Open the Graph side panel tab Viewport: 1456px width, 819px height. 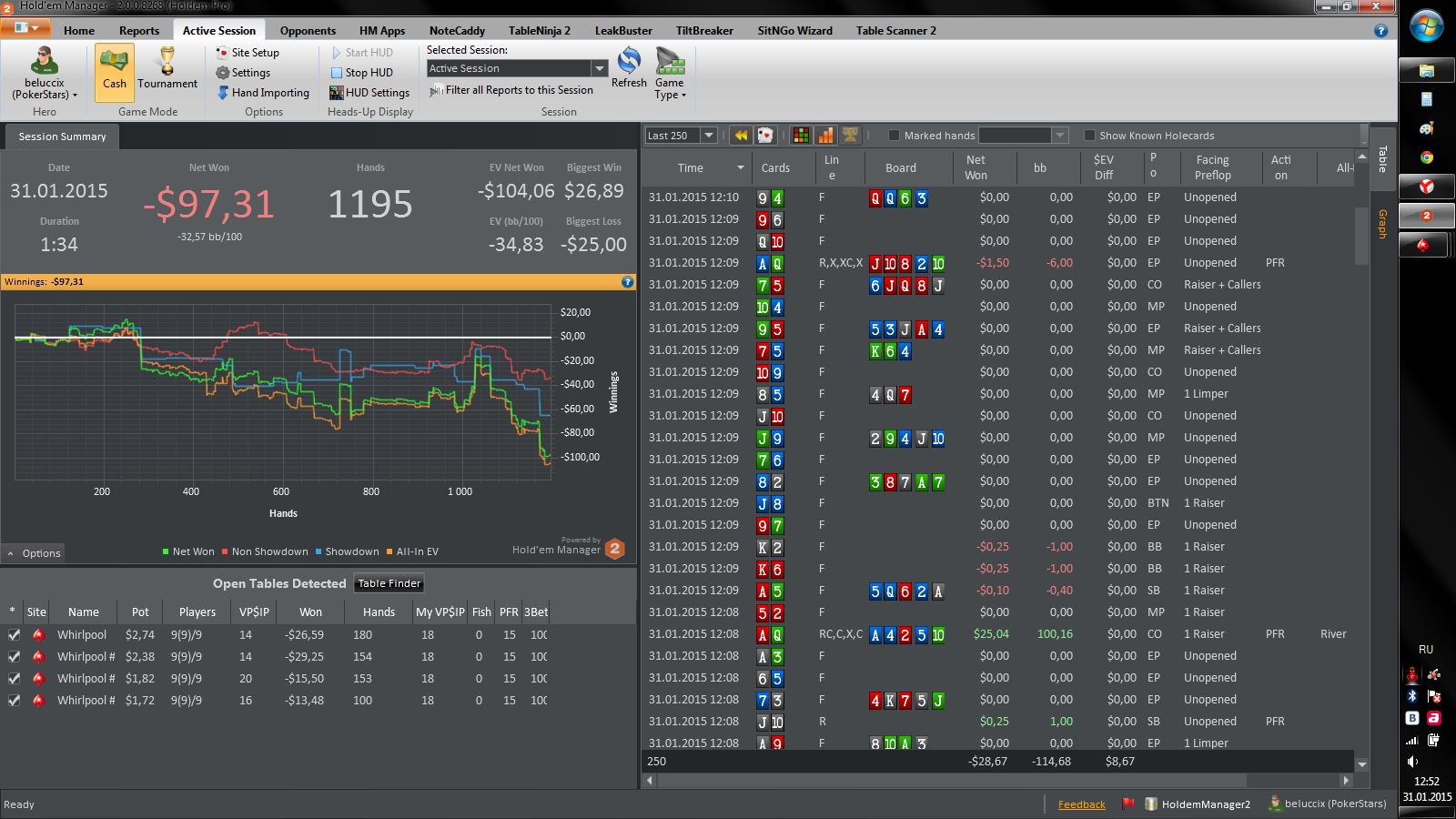click(x=1382, y=224)
